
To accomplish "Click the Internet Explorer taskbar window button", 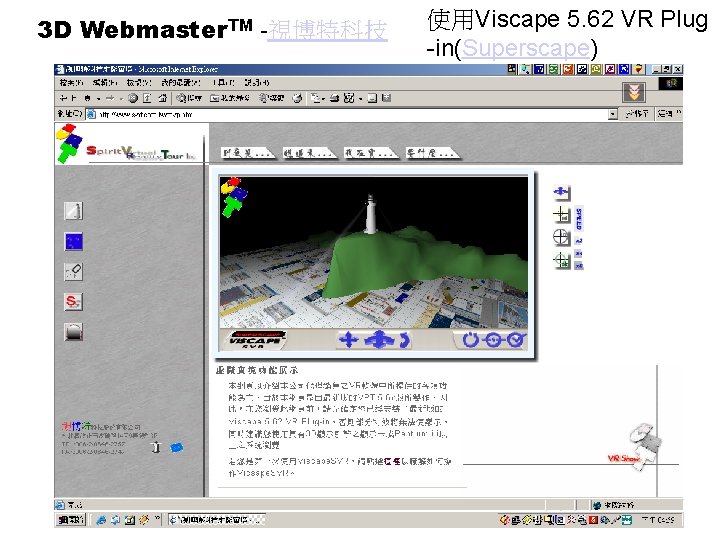I will pyautogui.click(x=216, y=520).
